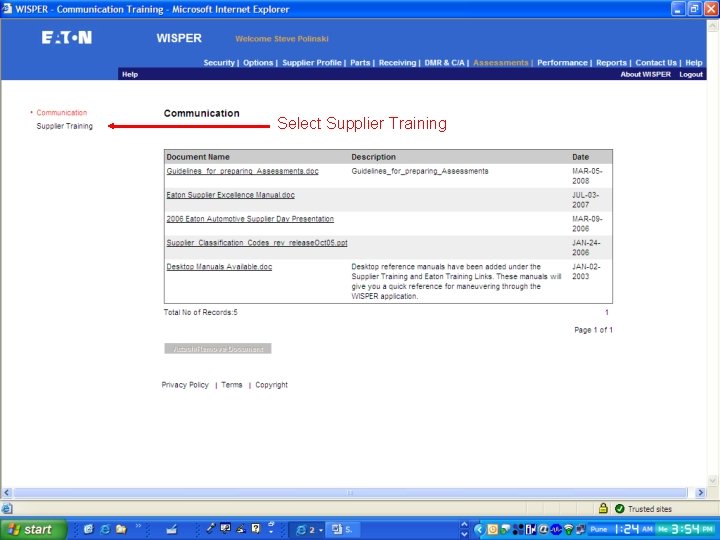Click the Trusted sites zone icon
Screen dimensions: 720x540
[x=619, y=508]
